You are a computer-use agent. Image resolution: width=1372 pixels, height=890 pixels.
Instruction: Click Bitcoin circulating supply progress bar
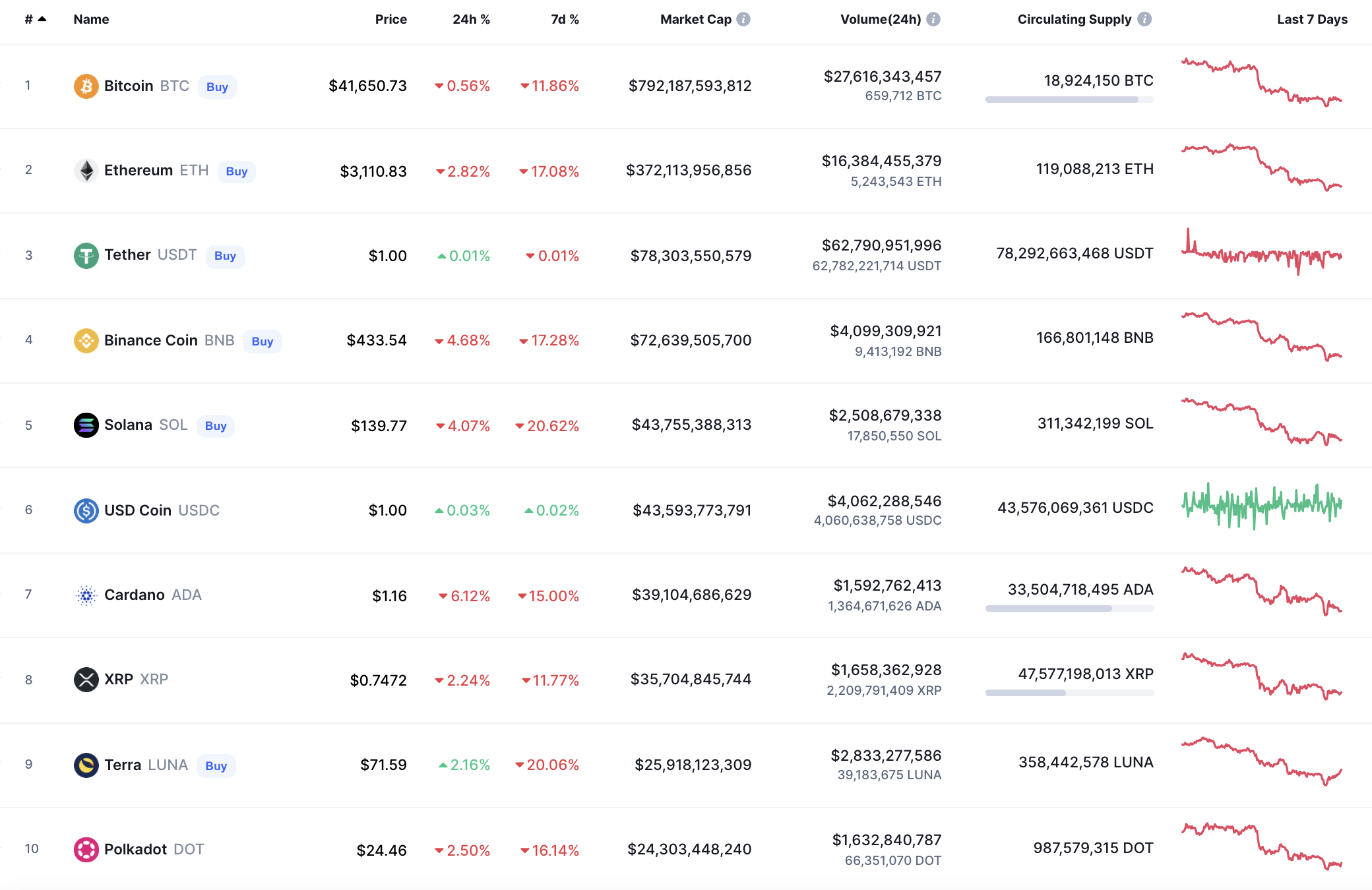pos(1069,100)
